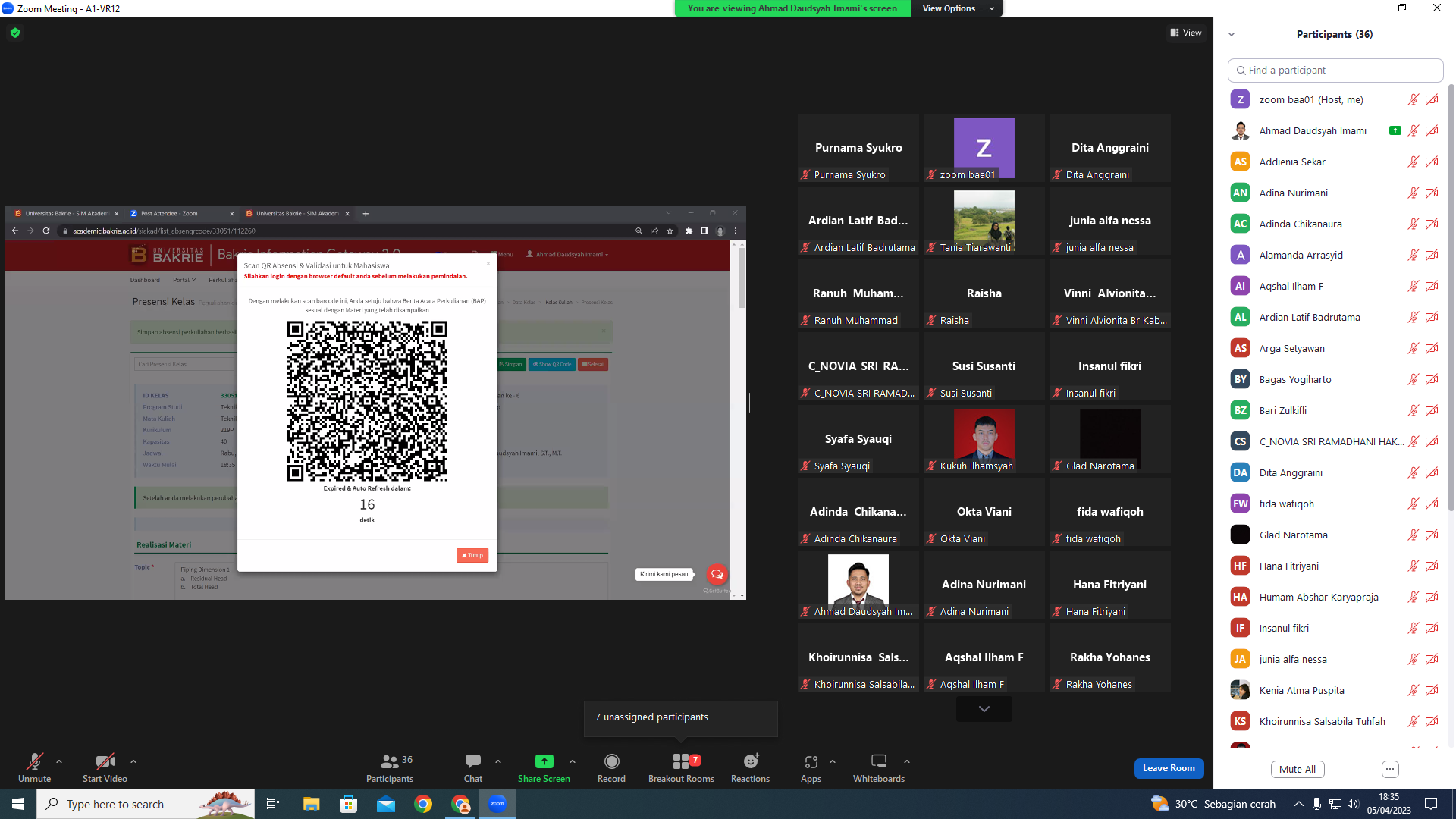Open the Dashboard menu item

tap(145, 280)
